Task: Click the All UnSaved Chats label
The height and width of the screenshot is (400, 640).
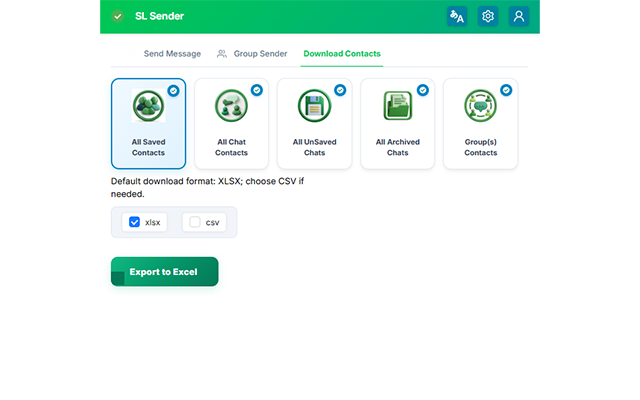Action: 314,147
